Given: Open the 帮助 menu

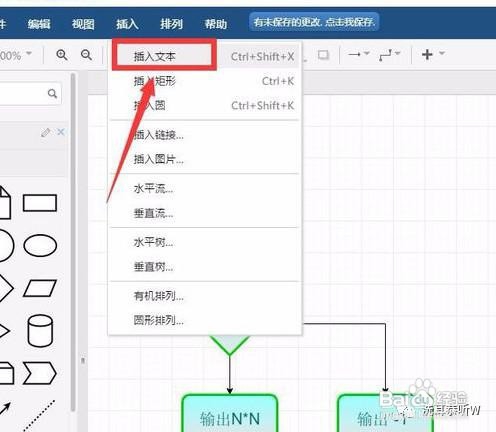Looking at the screenshot, I should pos(216,24).
